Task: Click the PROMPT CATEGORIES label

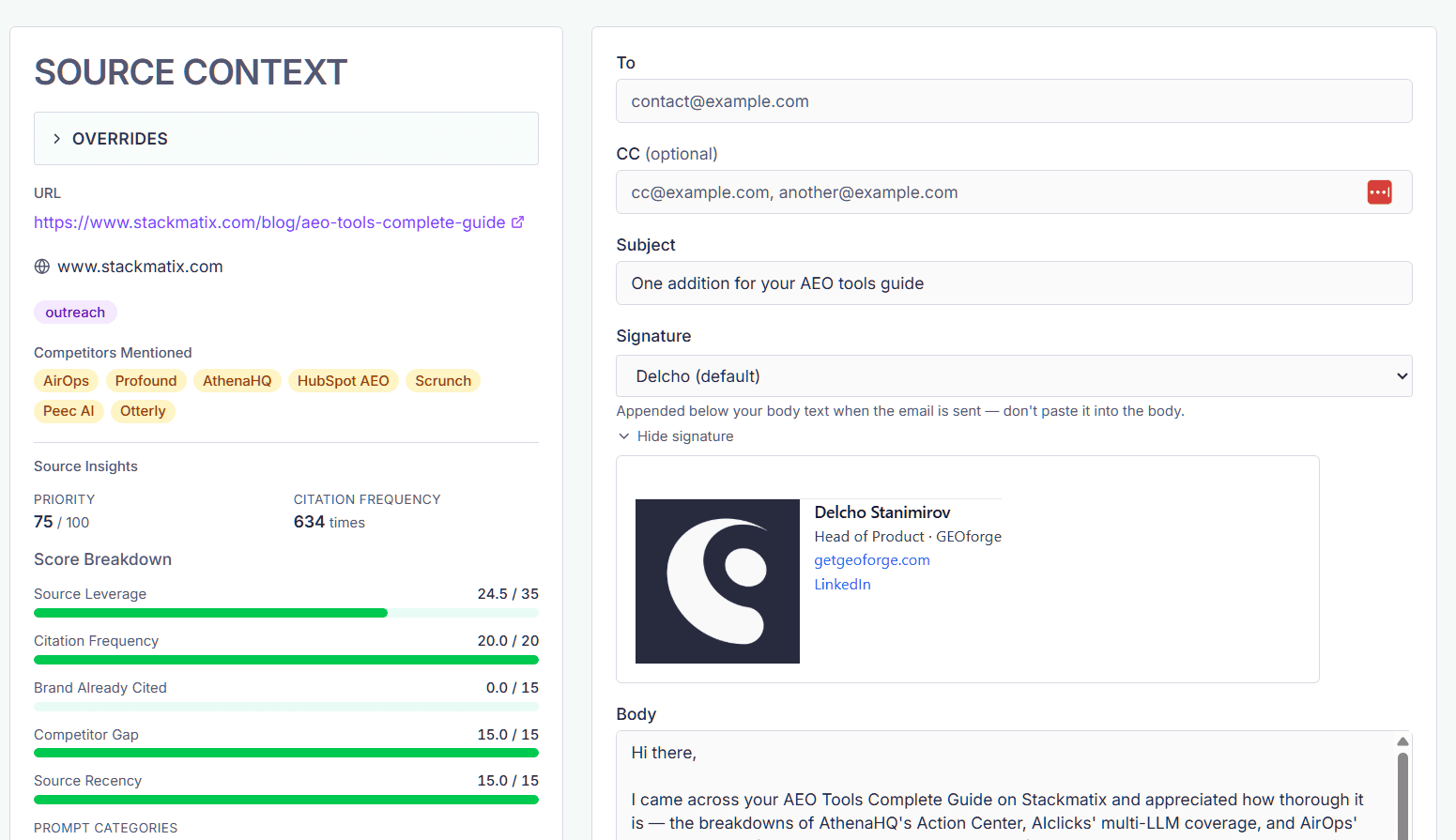Action: [x=106, y=828]
